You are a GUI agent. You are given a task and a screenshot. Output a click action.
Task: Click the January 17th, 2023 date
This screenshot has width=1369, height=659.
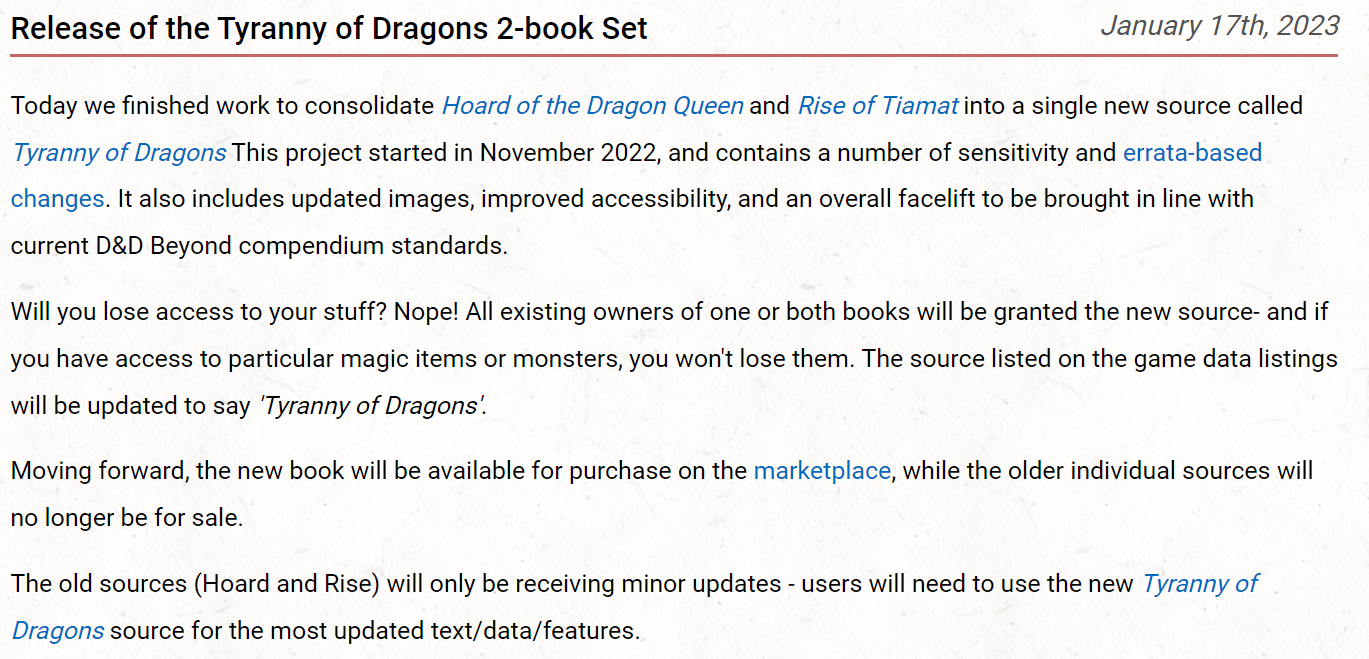[x=1219, y=26]
